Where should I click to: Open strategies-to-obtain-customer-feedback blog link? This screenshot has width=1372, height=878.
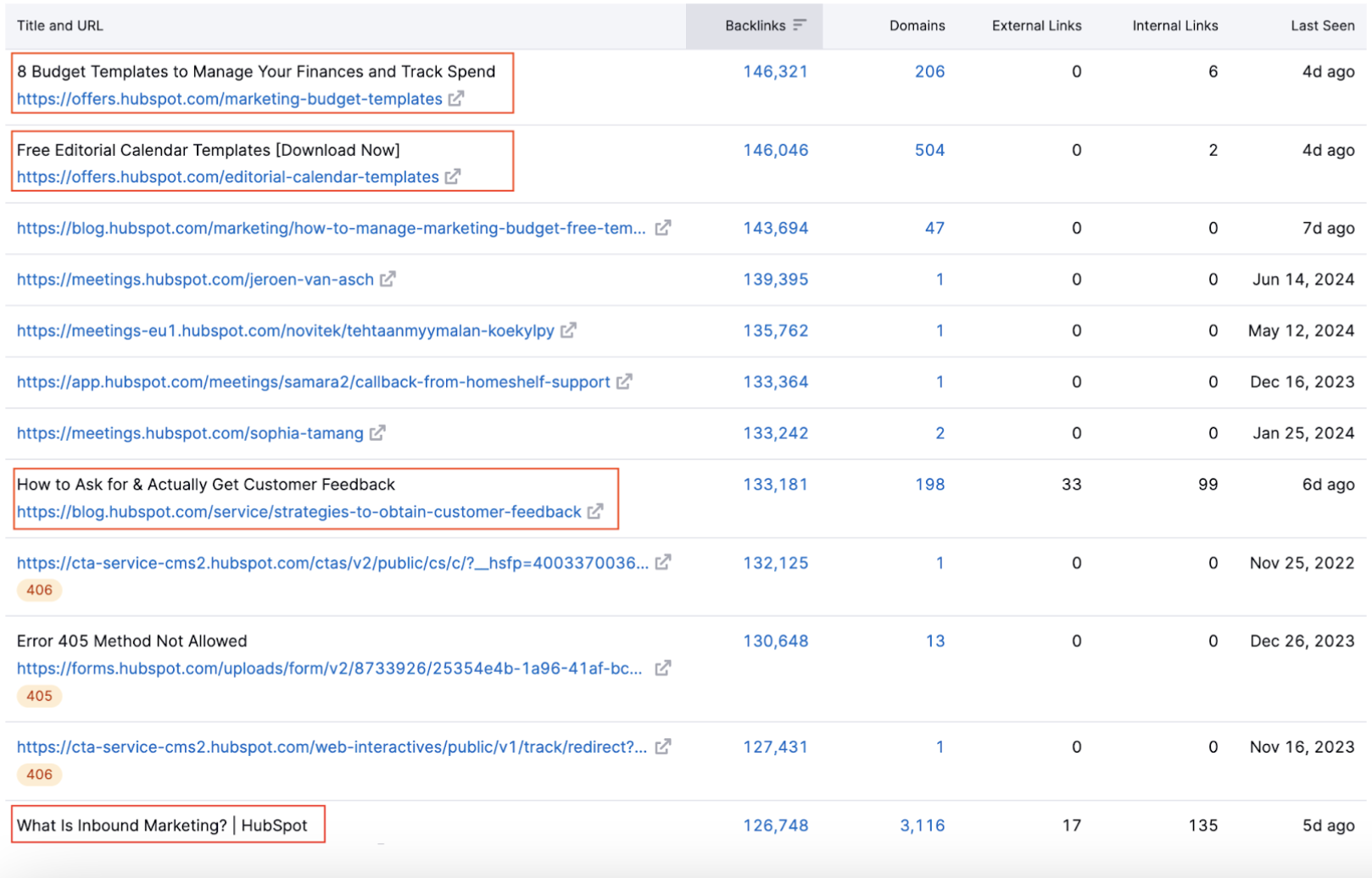[x=299, y=512]
